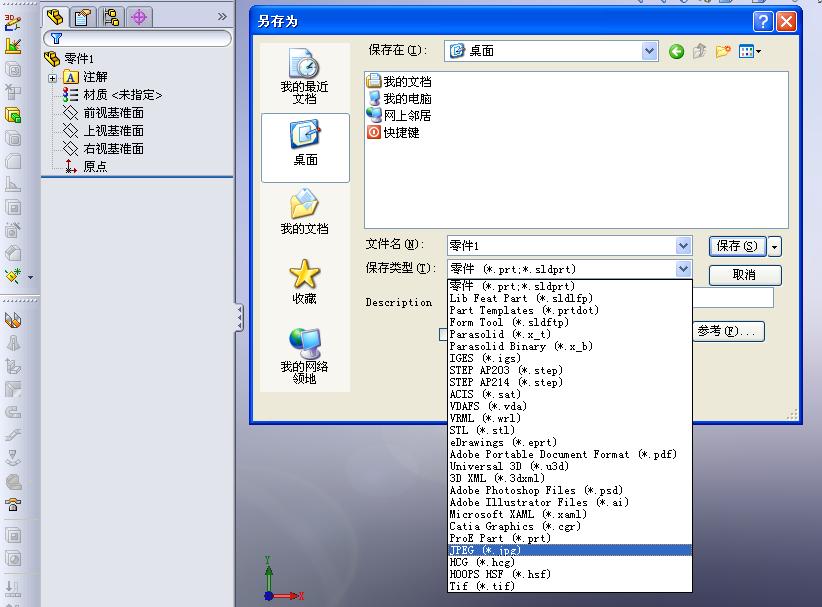Choose ACIS (*.sat) type
This screenshot has width=822, height=607.
click(570, 394)
